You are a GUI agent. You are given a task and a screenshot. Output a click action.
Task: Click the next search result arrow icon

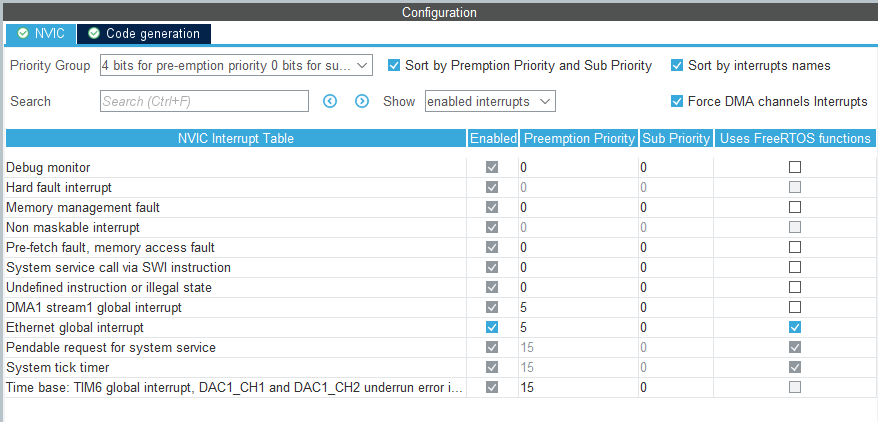362,101
